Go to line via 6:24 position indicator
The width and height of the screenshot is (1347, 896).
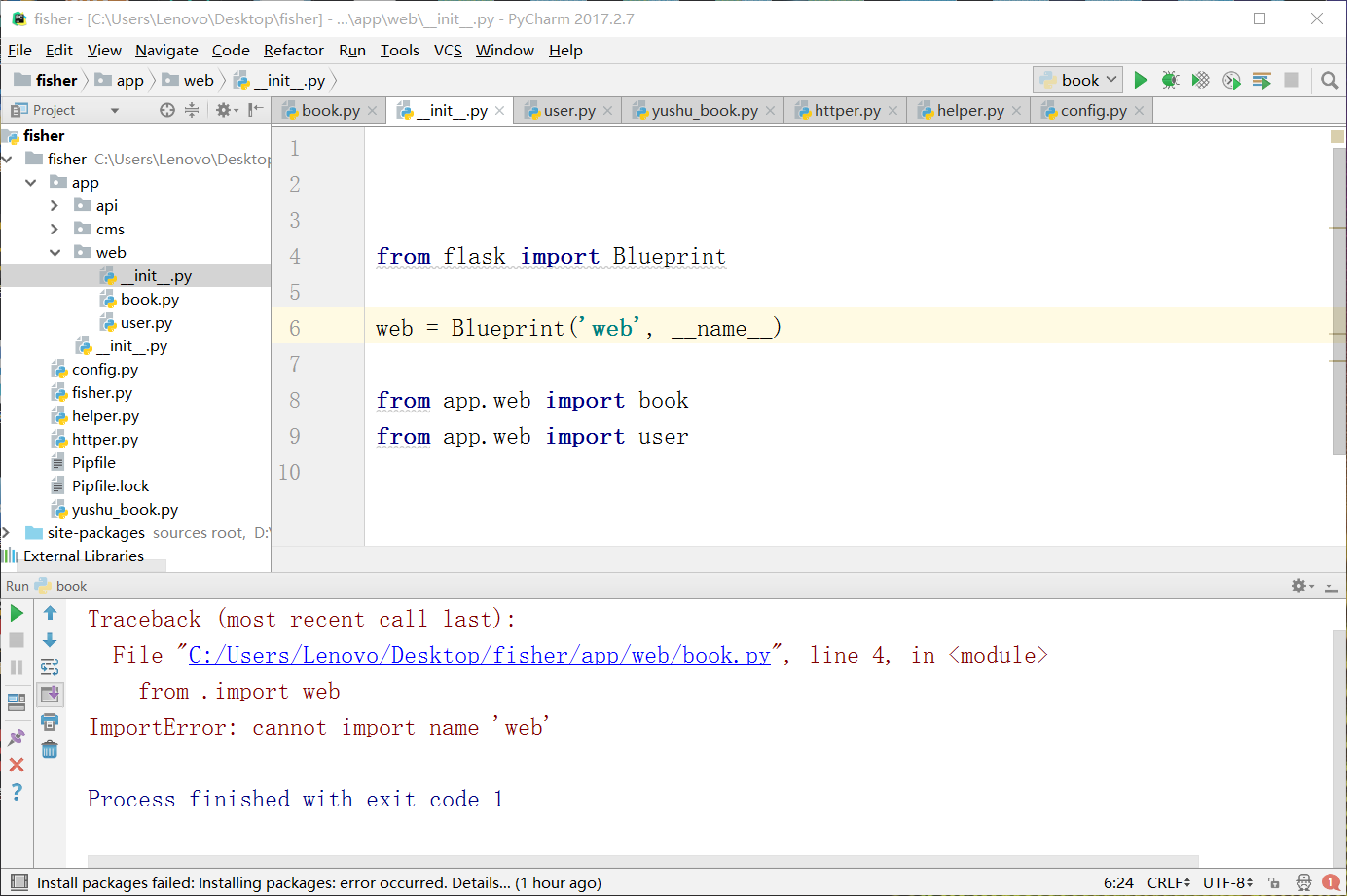[1118, 882]
